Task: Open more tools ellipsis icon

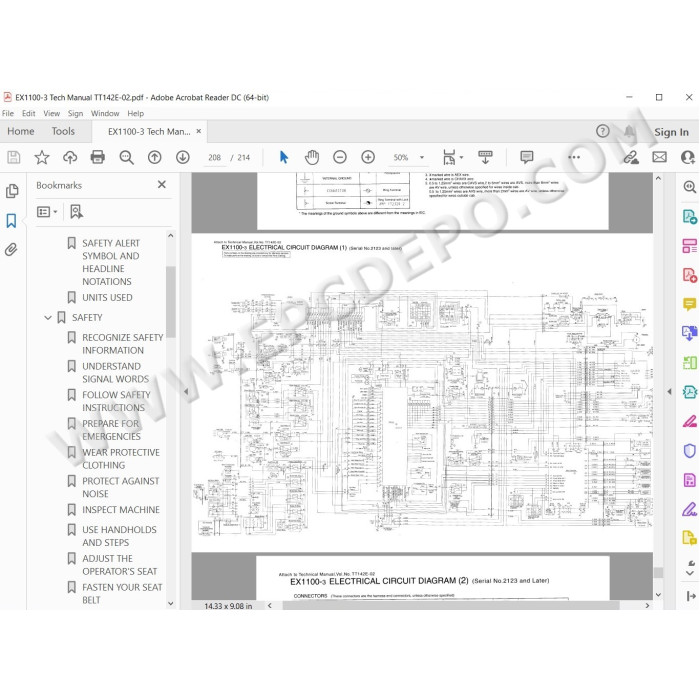Action: tap(574, 157)
